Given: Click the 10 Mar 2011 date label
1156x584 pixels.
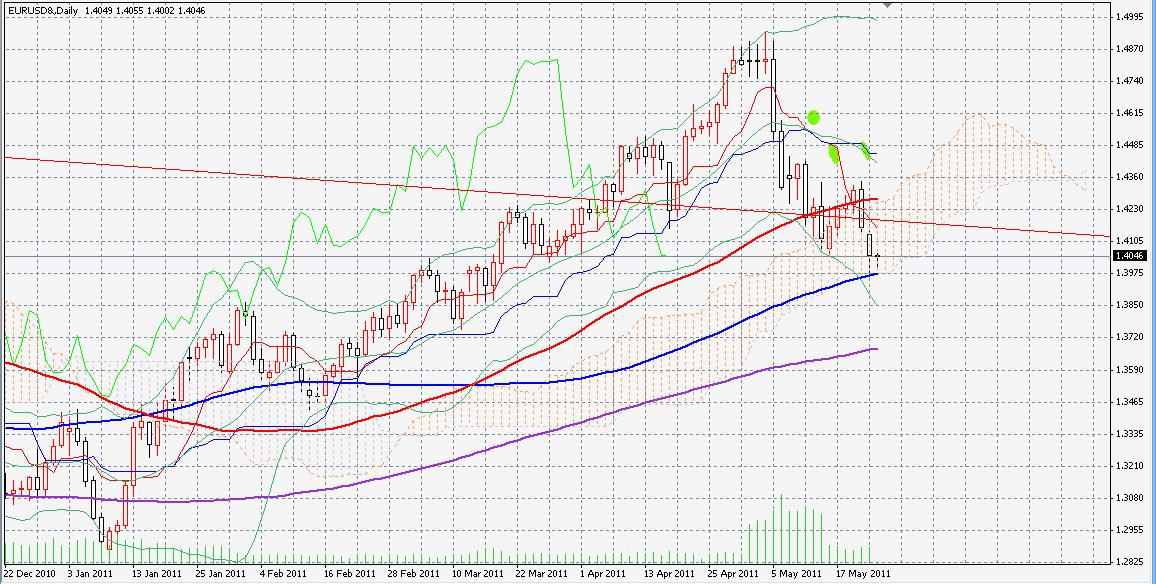Looking at the screenshot, I should pos(478,574).
